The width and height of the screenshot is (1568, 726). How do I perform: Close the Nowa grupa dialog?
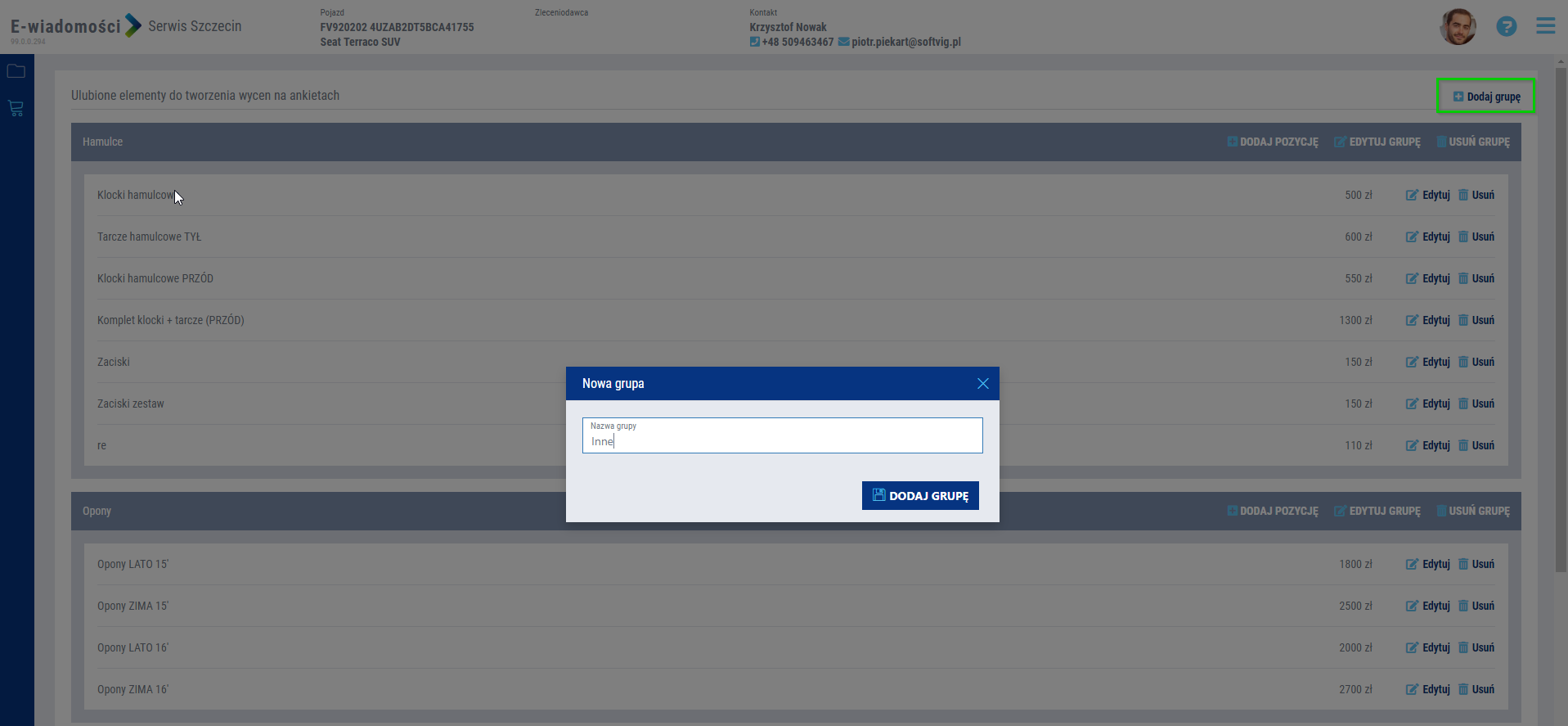(982, 384)
